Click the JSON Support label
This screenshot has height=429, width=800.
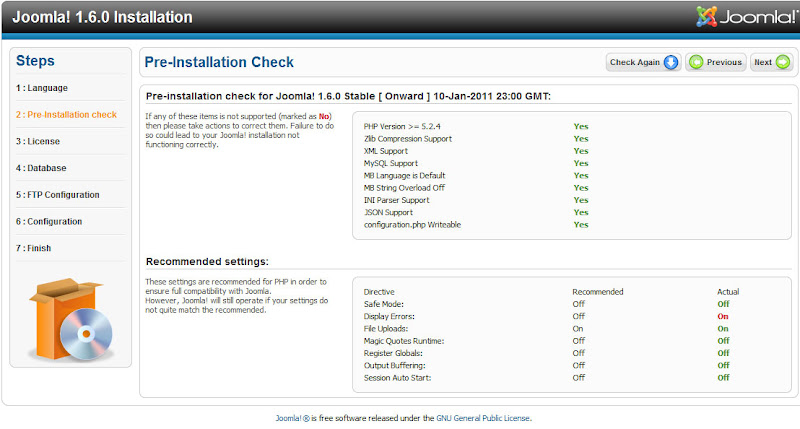[388, 212]
